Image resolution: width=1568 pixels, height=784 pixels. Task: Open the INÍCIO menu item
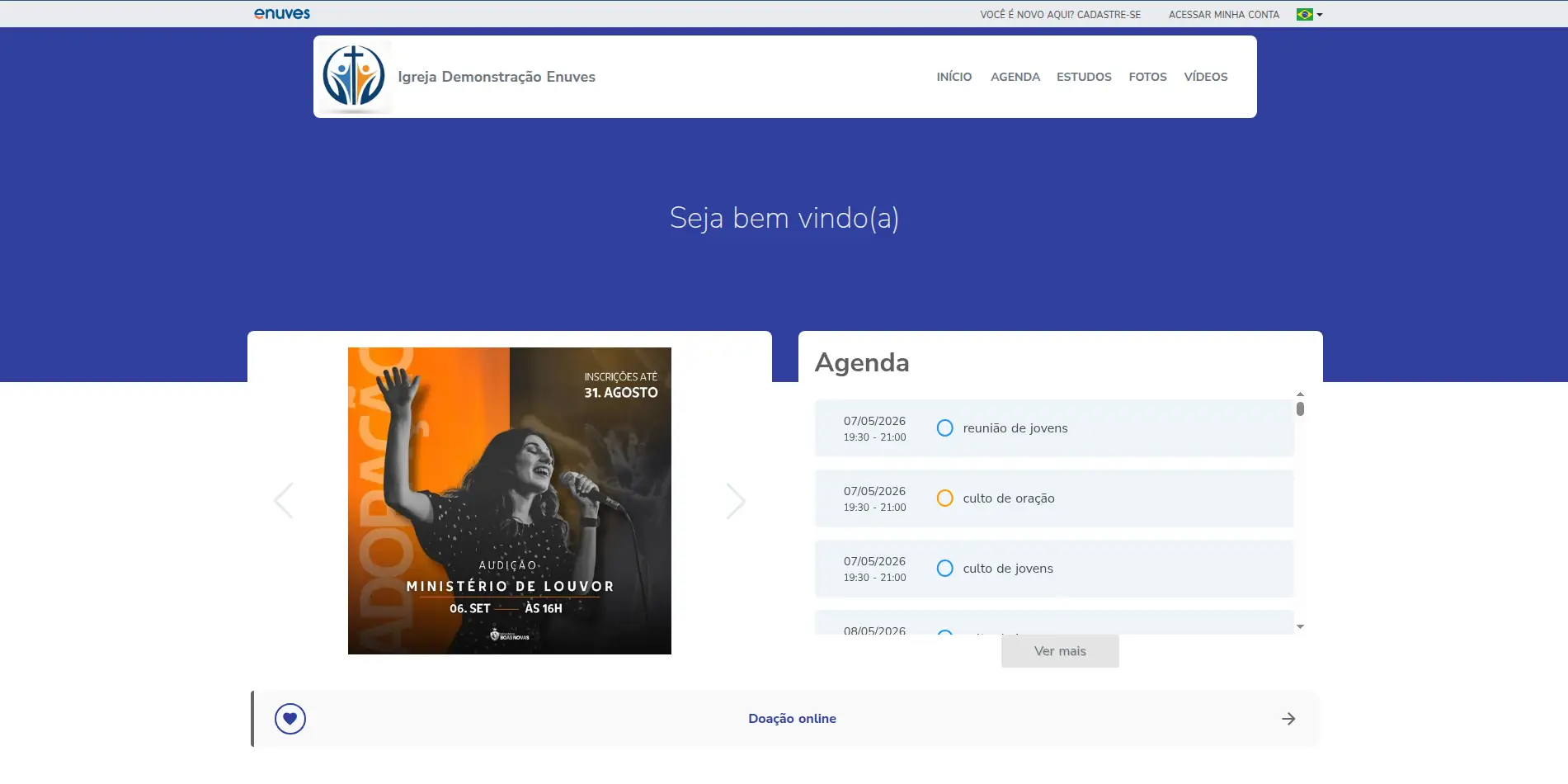(x=954, y=77)
